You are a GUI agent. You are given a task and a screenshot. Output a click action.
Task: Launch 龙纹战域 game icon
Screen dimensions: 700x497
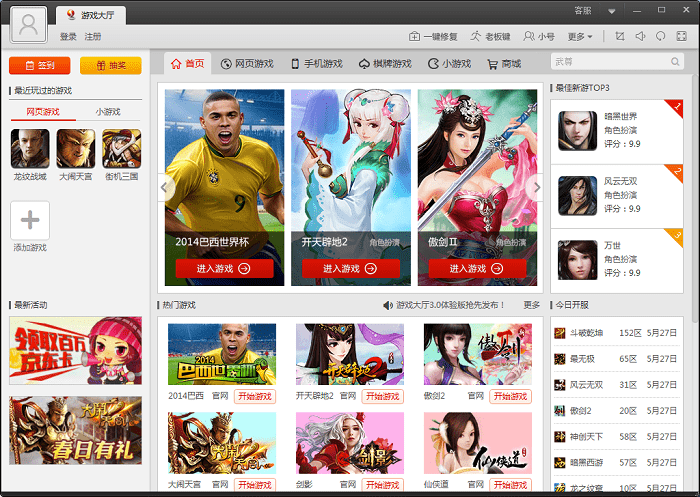pyautogui.click(x=30, y=149)
